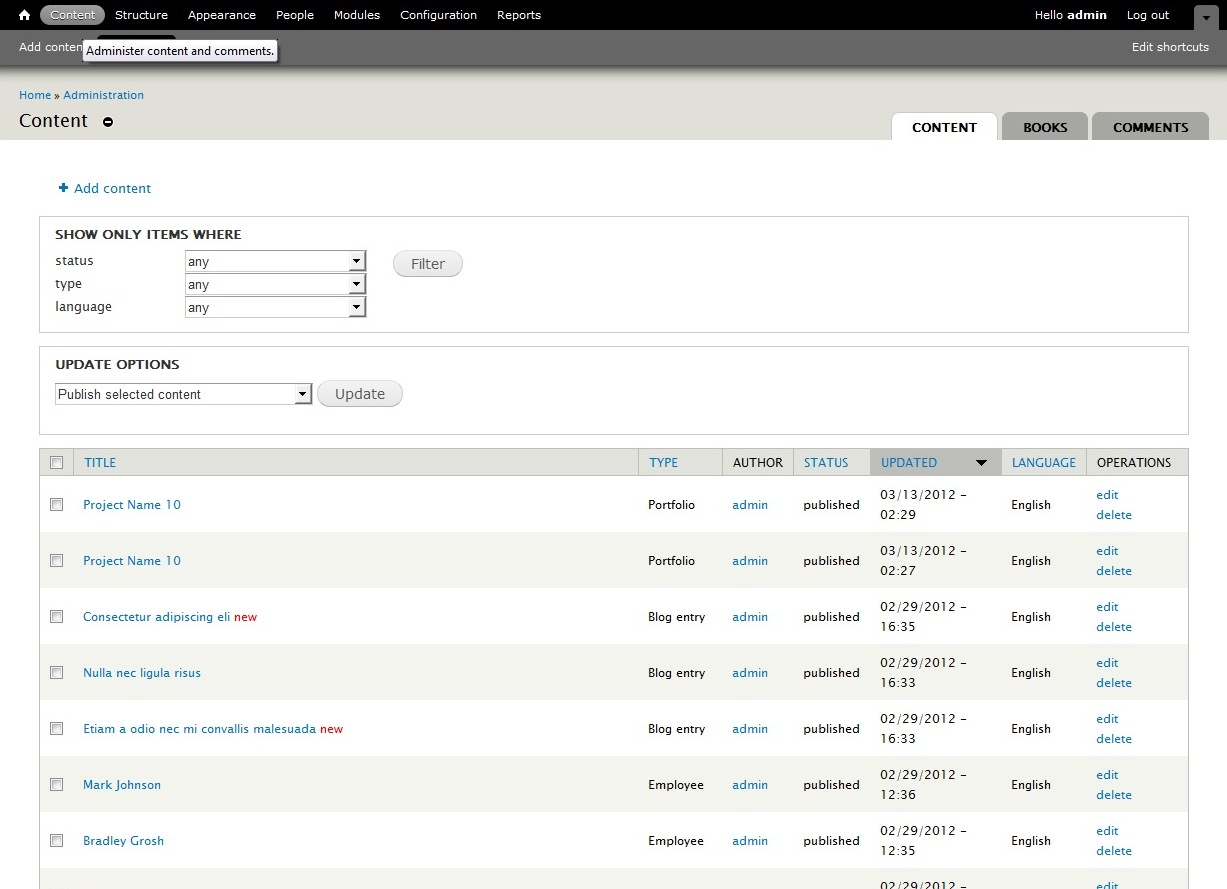Click the plus icon for Add content
Viewport: 1227px width, 889px height.
(x=64, y=188)
